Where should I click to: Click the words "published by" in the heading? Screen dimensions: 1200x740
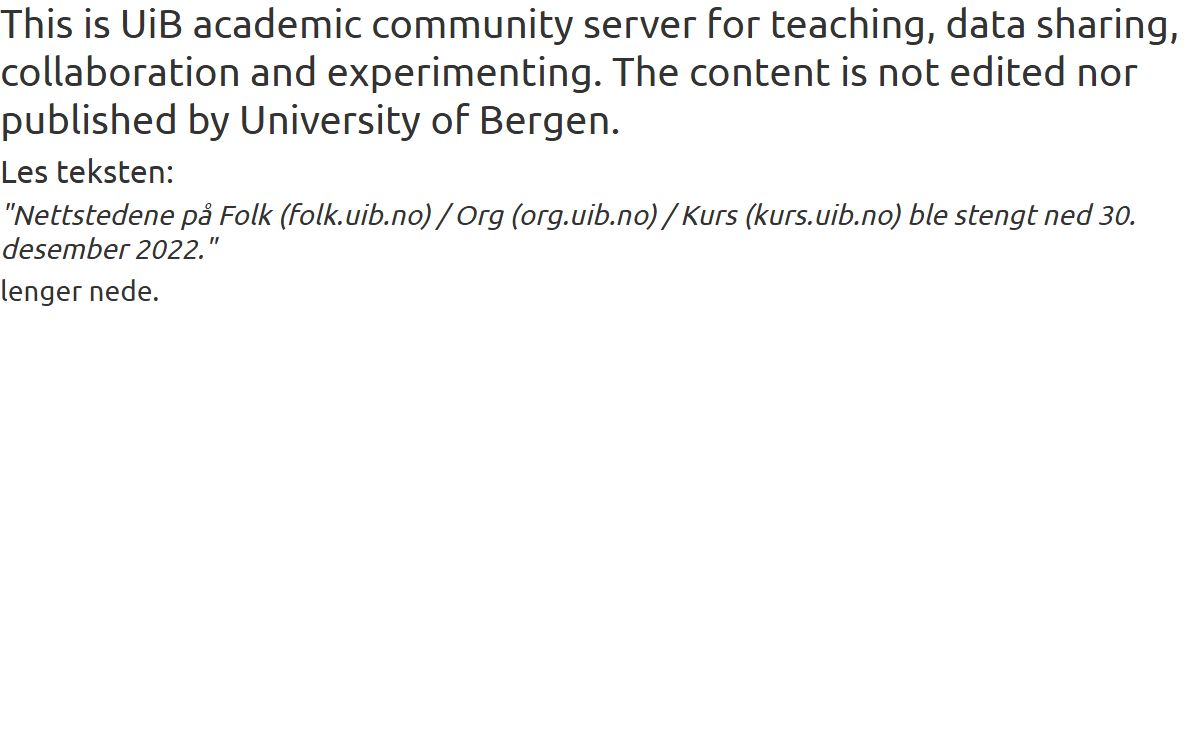coord(115,122)
